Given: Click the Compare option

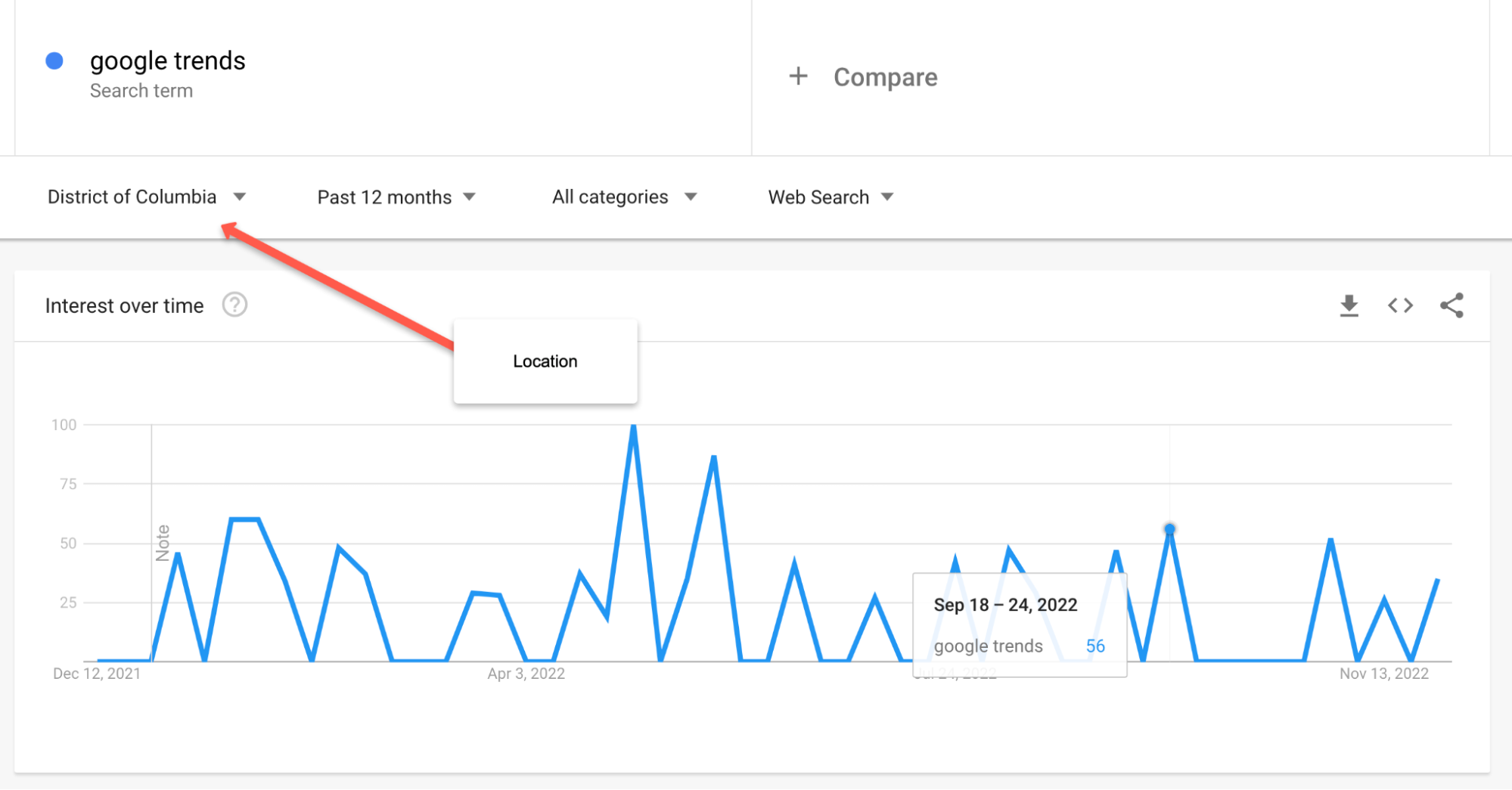Looking at the screenshot, I should point(885,76).
